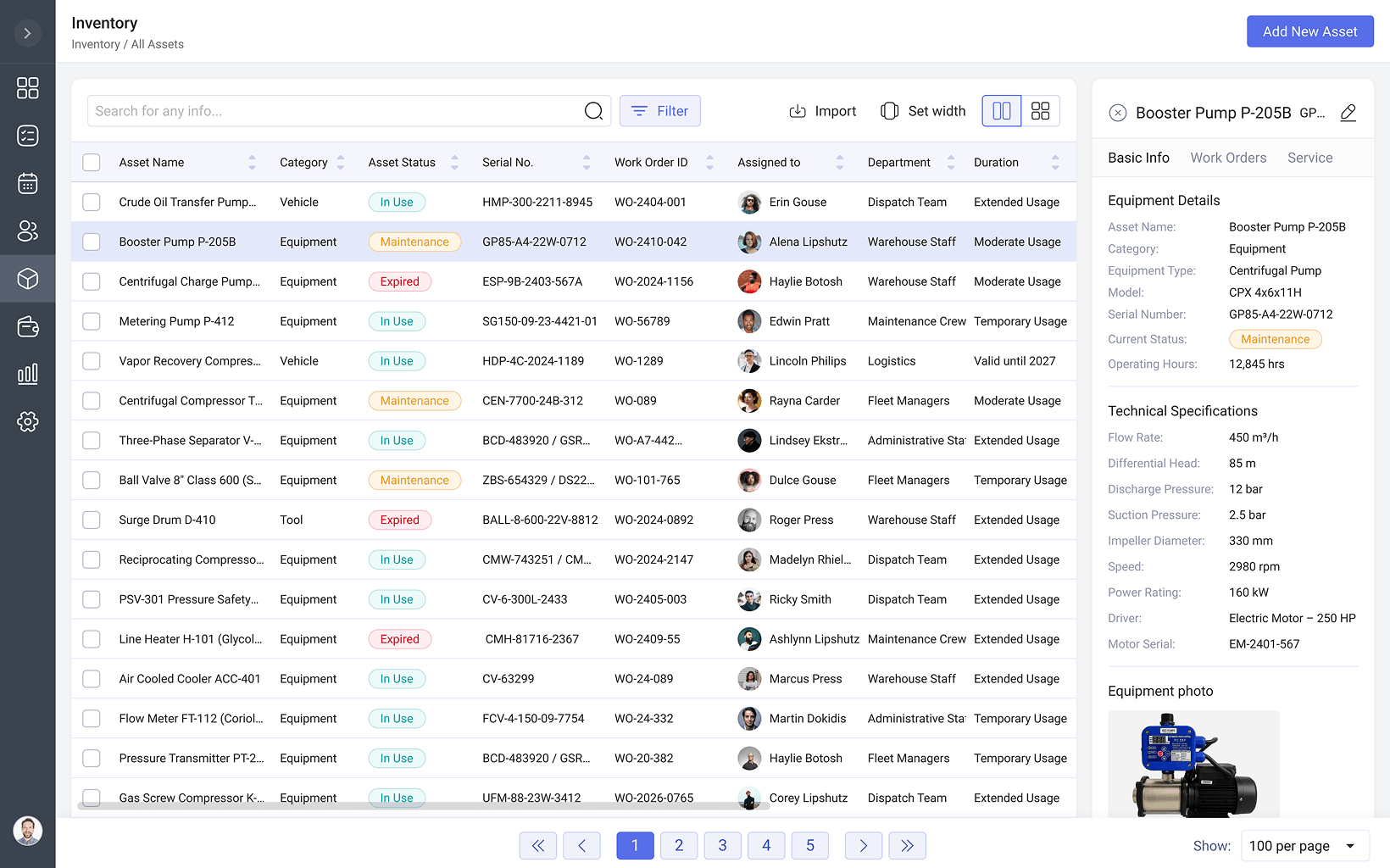Open the Filter button

click(659, 111)
